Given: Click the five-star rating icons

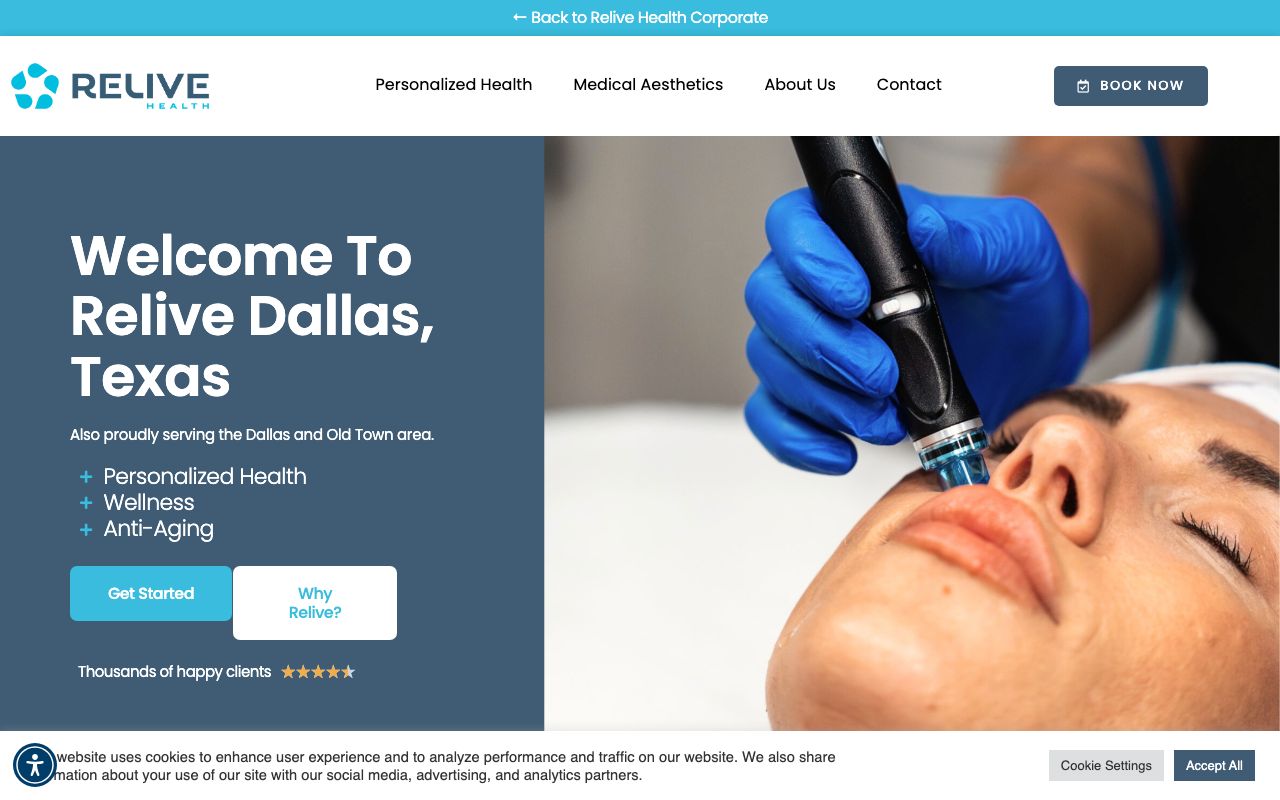Looking at the screenshot, I should tap(318, 672).
